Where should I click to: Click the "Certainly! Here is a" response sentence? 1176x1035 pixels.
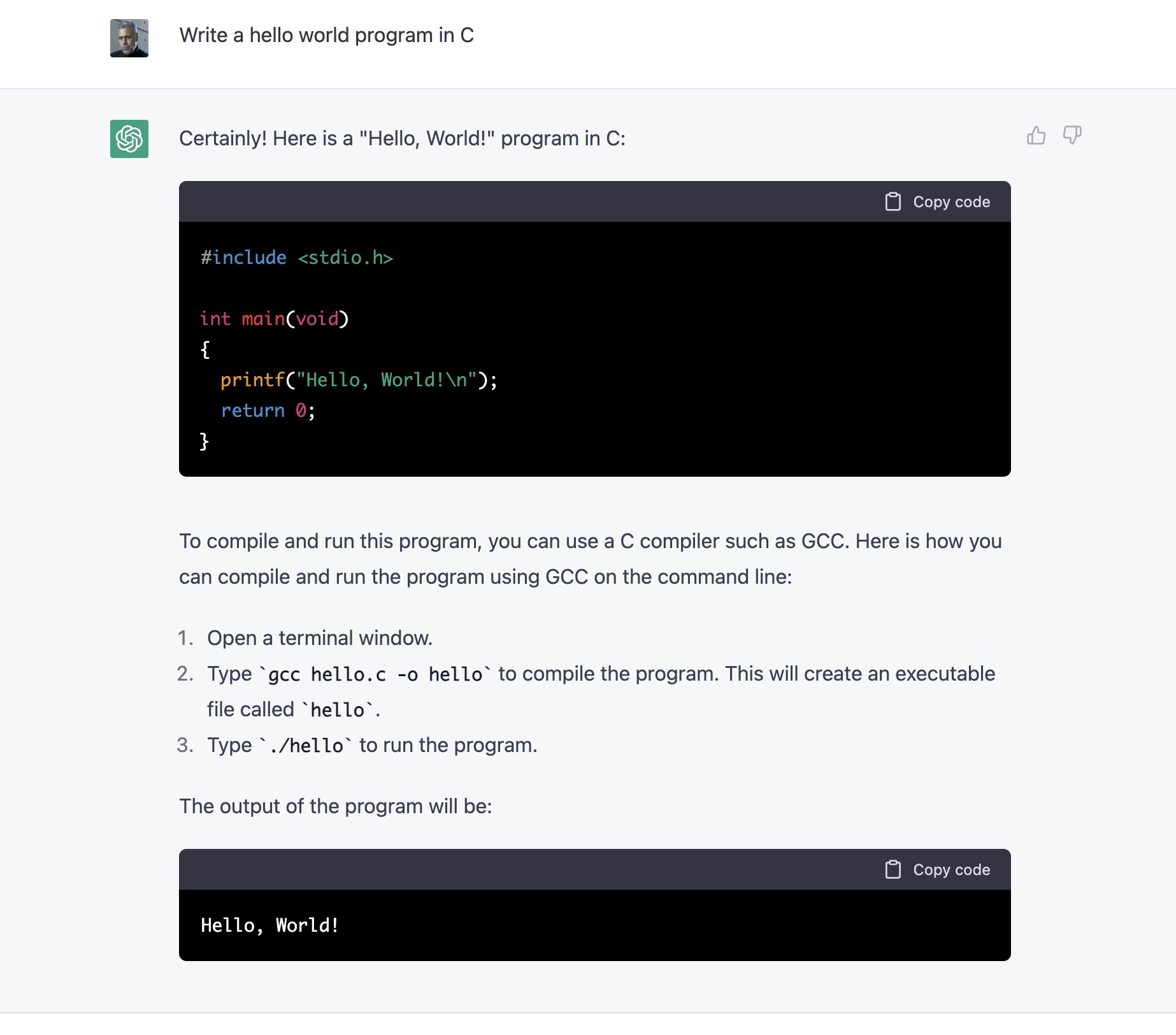pos(401,139)
